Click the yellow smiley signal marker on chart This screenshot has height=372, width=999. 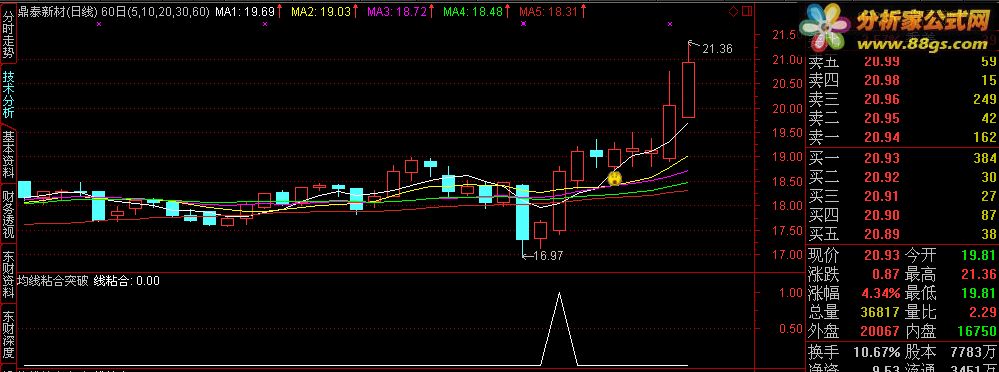pyautogui.click(x=615, y=178)
